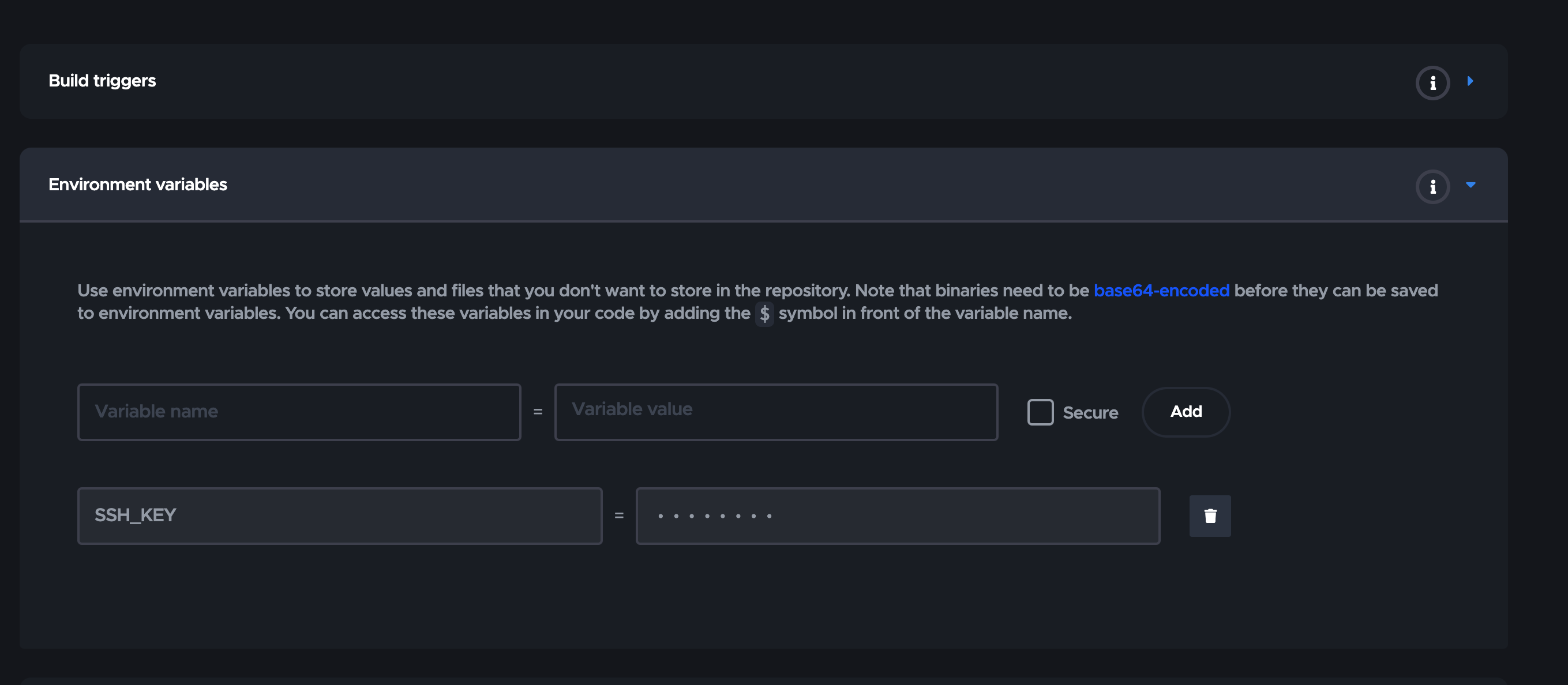Screen dimensions: 1568x685
Task: Focus the Variable name input field
Action: pos(299,412)
